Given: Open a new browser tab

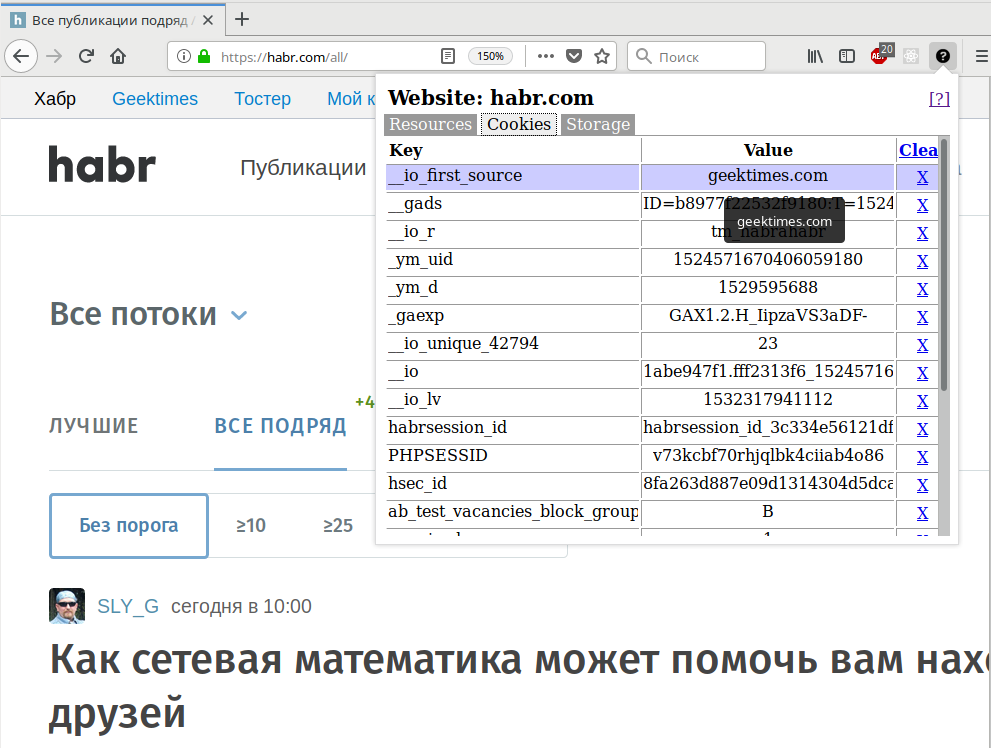Looking at the screenshot, I should pyautogui.click(x=242, y=20).
